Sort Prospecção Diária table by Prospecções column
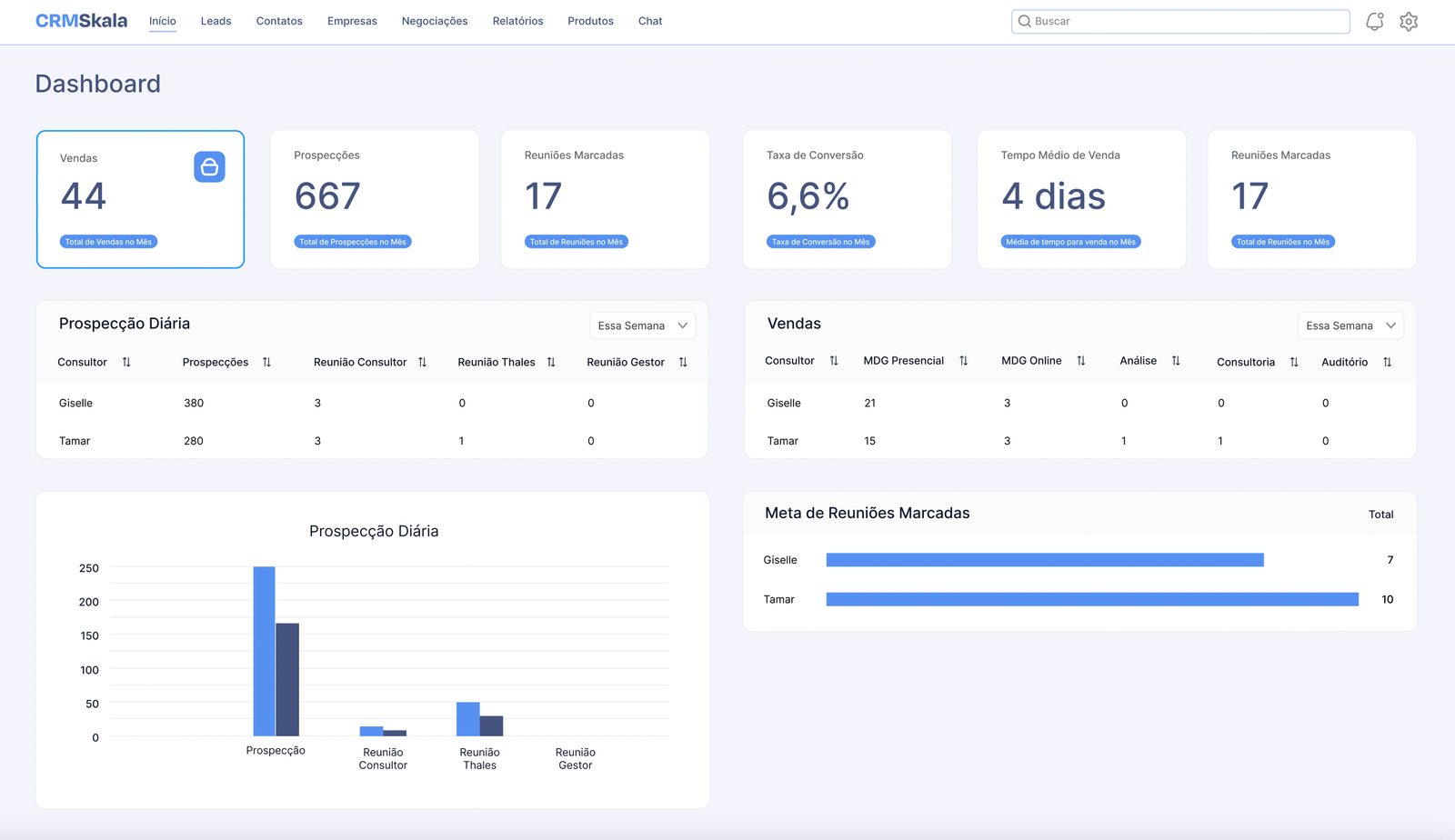1455x840 pixels. point(266,362)
